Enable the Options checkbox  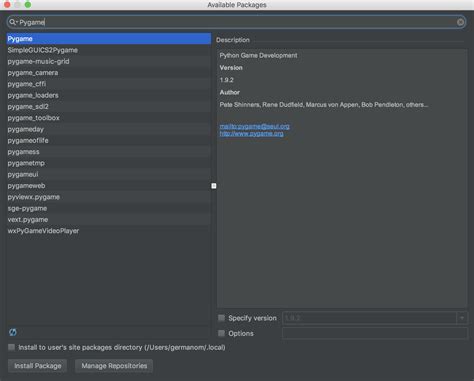[x=221, y=333]
